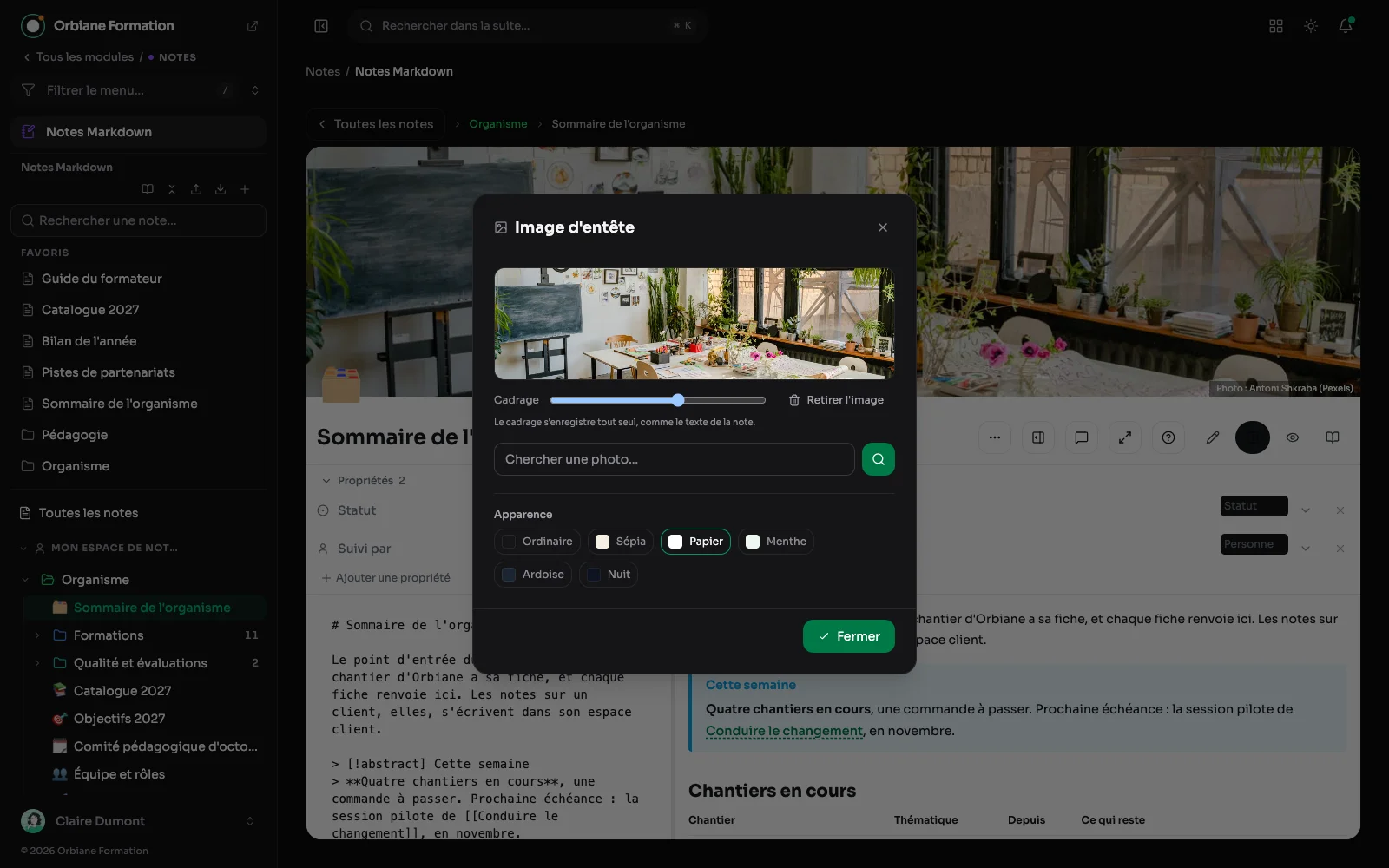
Task: Toggle the light/dark theme sun icon
Action: pos(1311,26)
